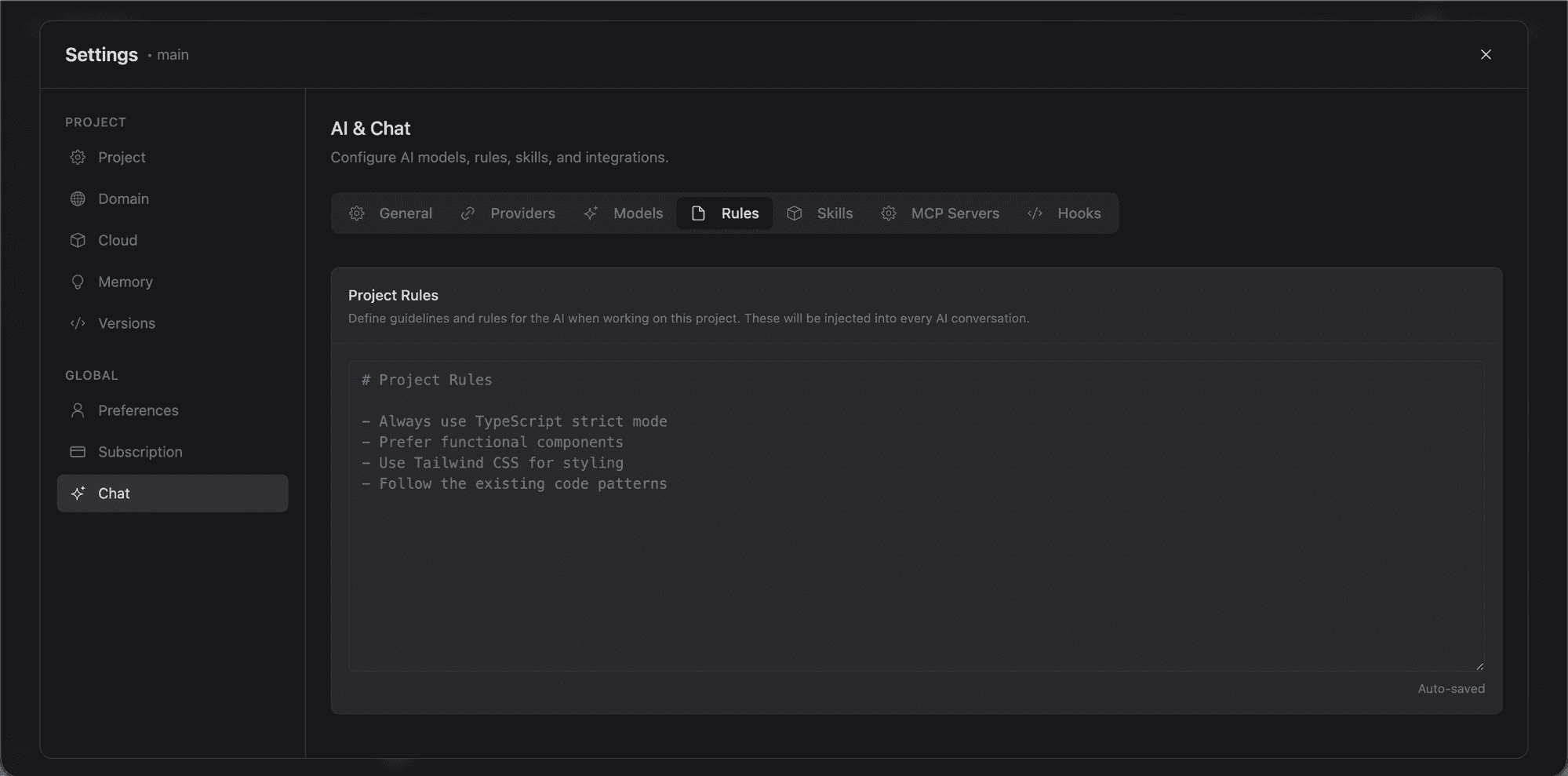Click the 'Configure AI models, rules, skills' description
Image resolution: width=1568 pixels, height=776 pixels.
click(500, 158)
